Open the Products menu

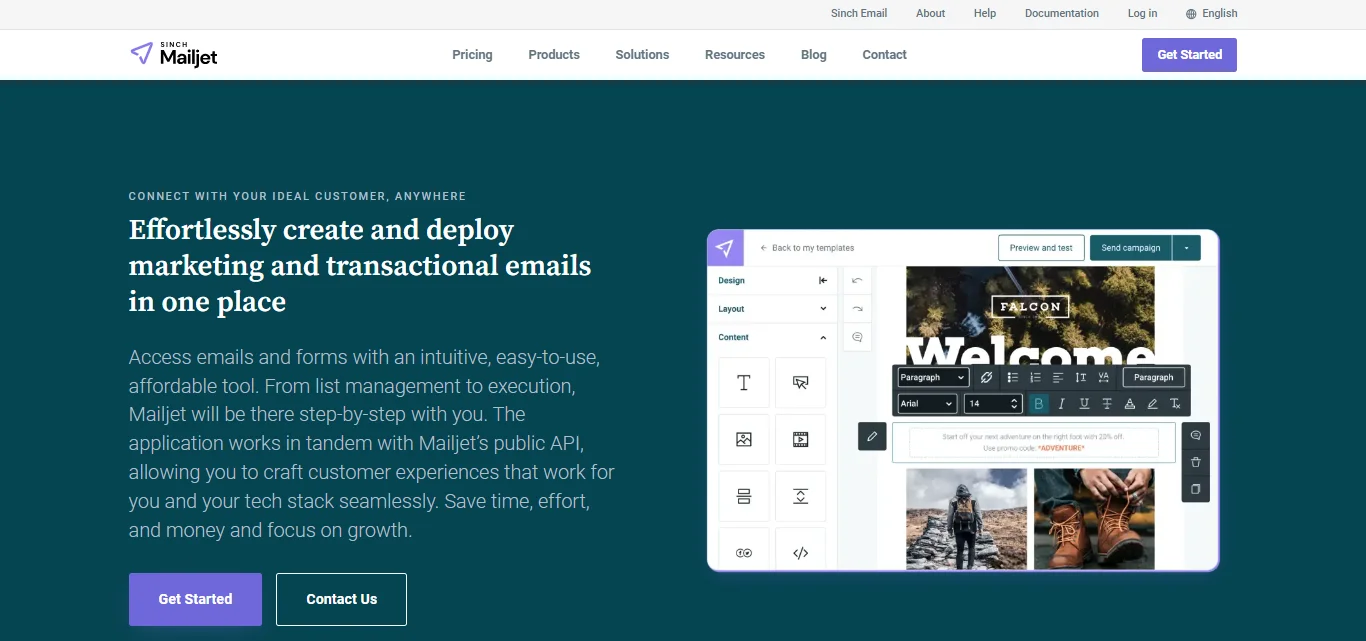554,55
